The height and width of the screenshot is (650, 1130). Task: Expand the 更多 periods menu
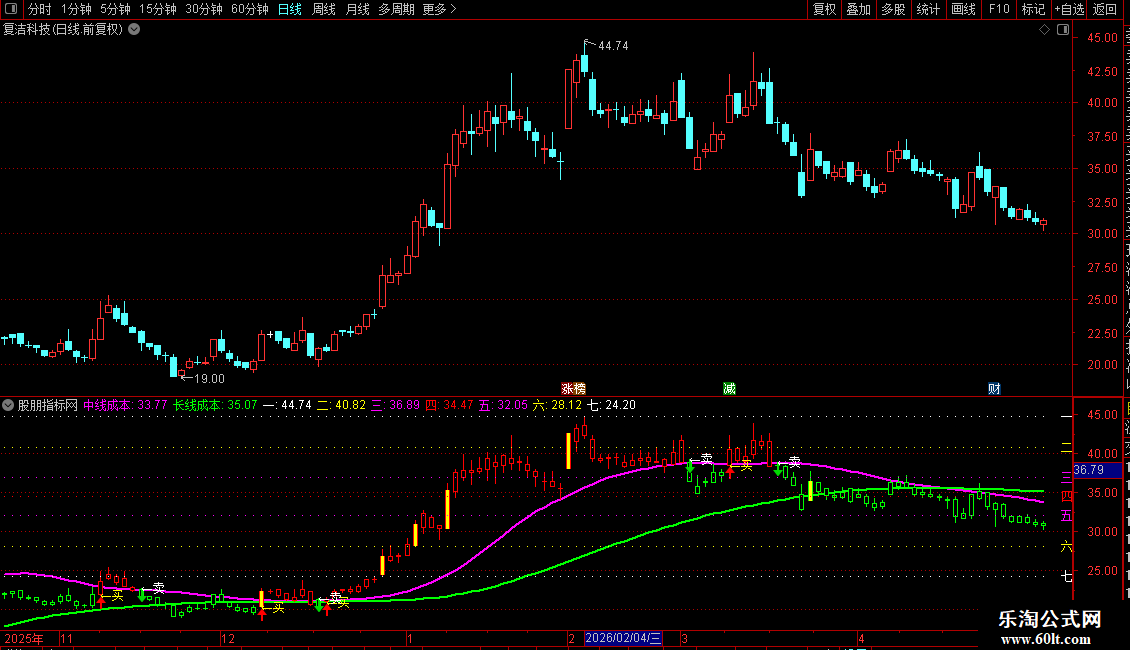click(x=439, y=9)
